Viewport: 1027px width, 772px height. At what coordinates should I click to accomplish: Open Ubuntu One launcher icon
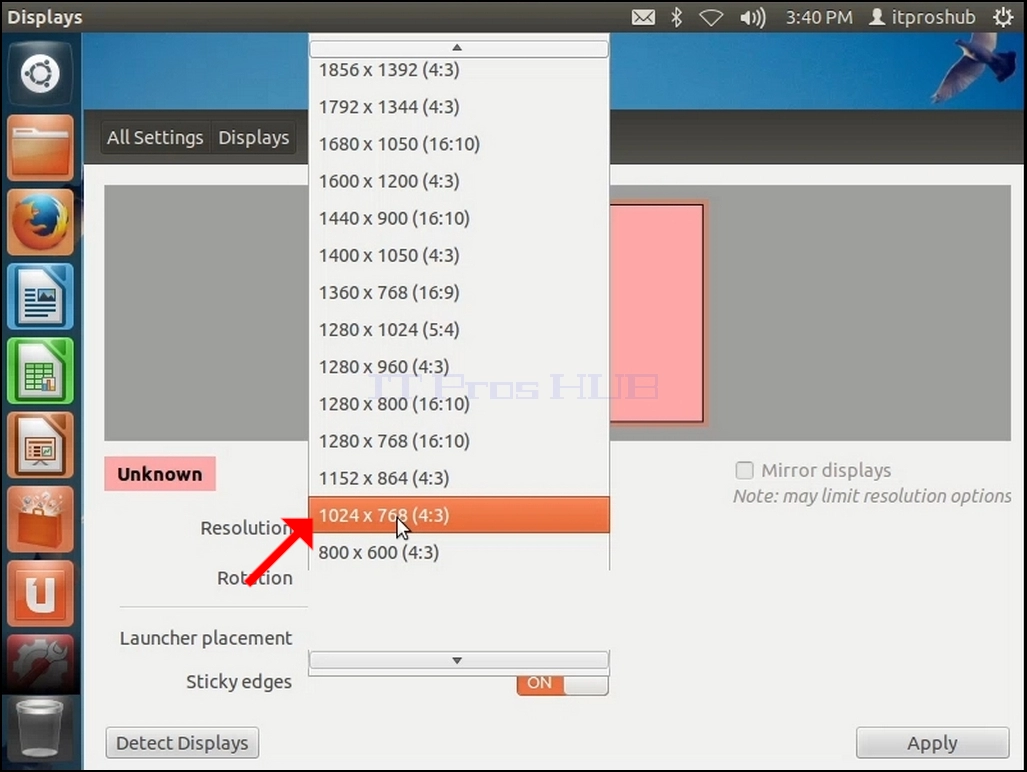(x=41, y=594)
